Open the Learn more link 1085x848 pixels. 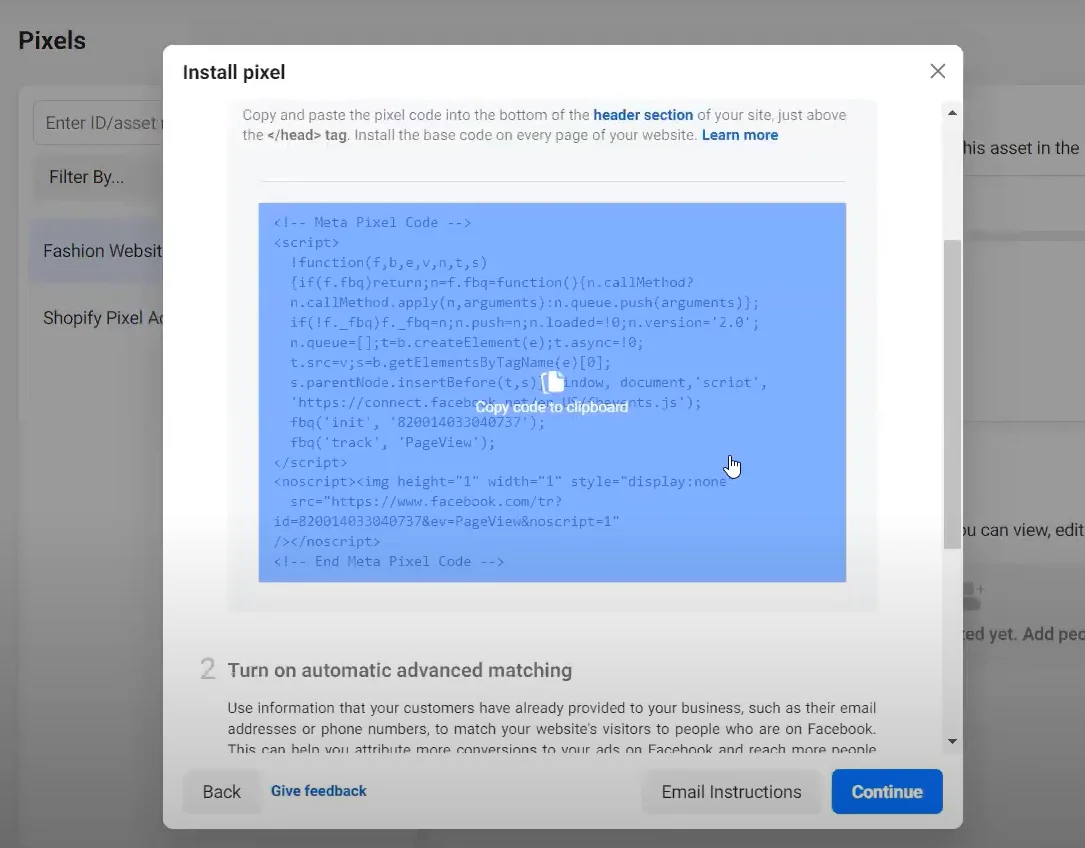coord(740,135)
